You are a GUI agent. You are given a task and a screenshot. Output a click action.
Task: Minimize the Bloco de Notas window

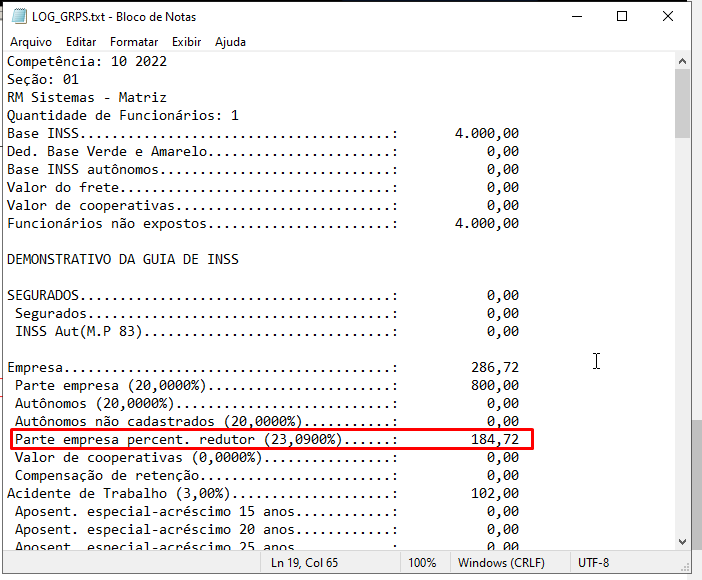(577, 17)
